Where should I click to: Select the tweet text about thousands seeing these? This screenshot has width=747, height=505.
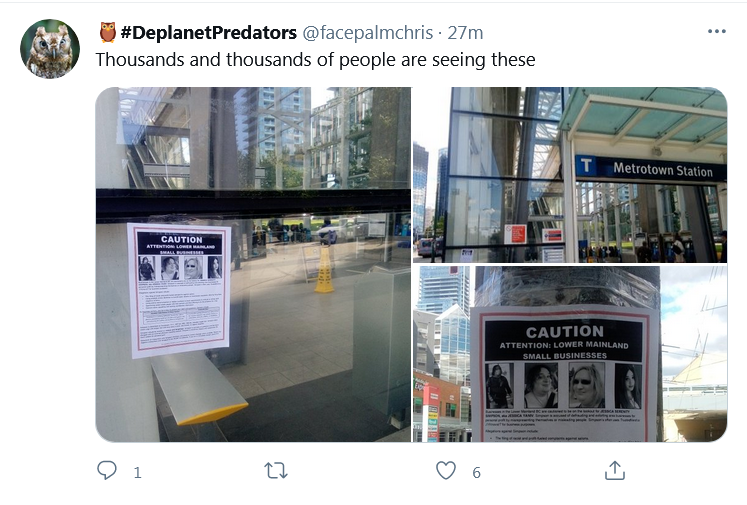315,60
